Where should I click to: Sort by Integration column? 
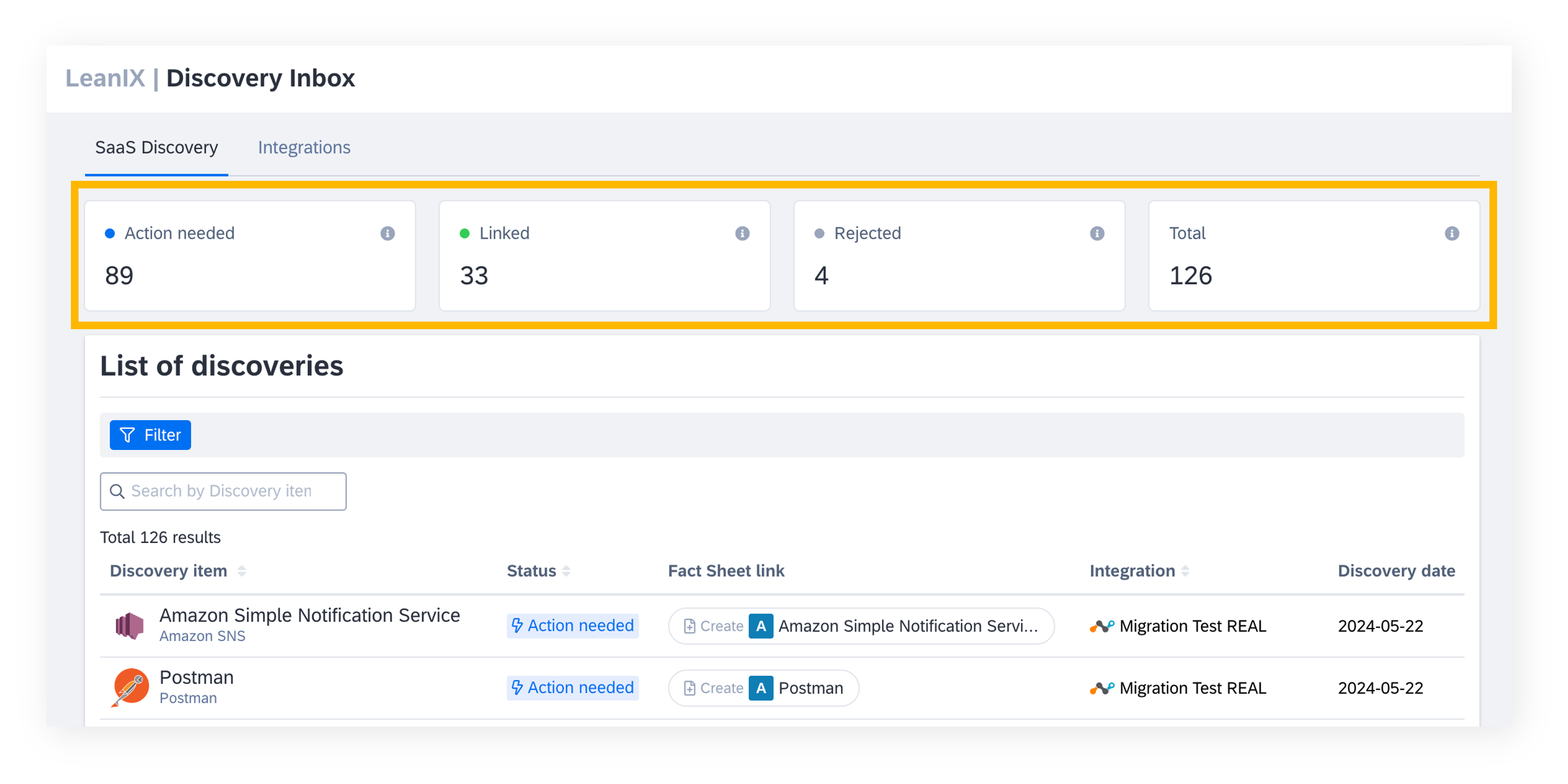click(1185, 571)
